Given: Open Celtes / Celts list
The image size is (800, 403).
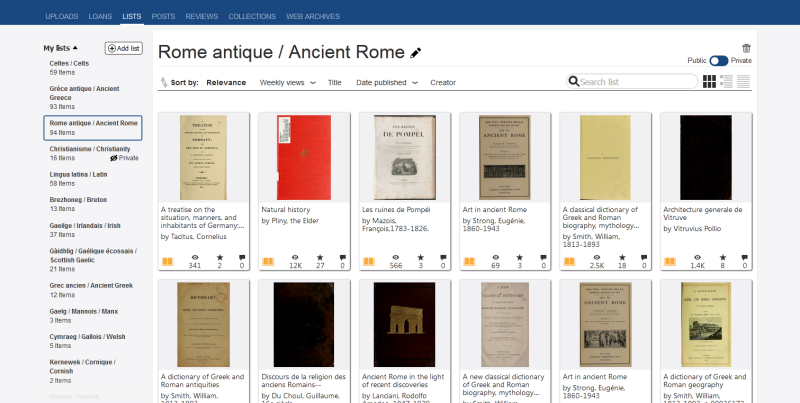Looking at the screenshot, I should click(x=93, y=68).
